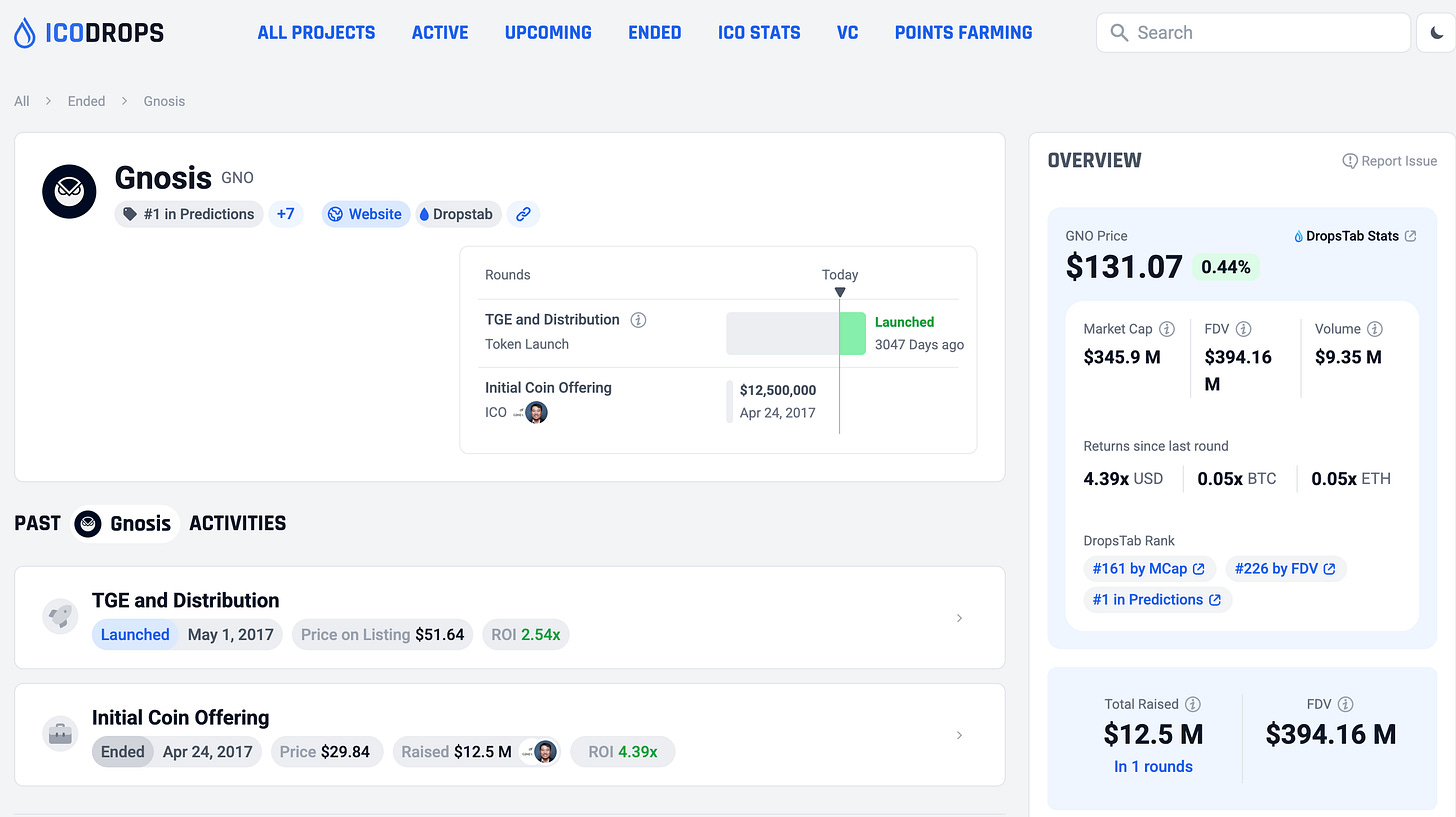Image resolution: width=1456 pixels, height=817 pixels.
Task: Click the rocket icon on TGE card
Action: (x=60, y=617)
